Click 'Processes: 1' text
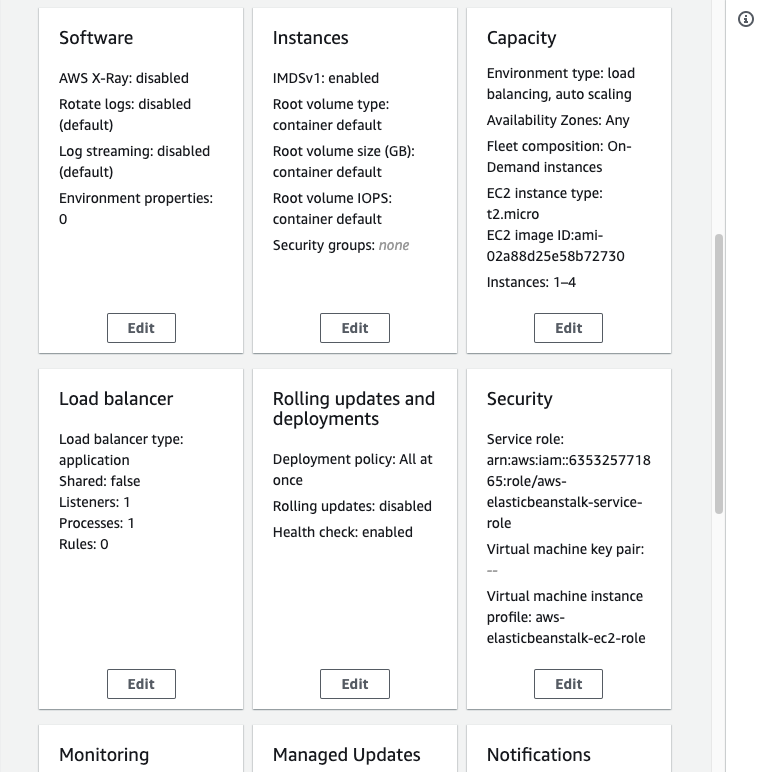The height and width of the screenshot is (772, 765). pos(96,523)
